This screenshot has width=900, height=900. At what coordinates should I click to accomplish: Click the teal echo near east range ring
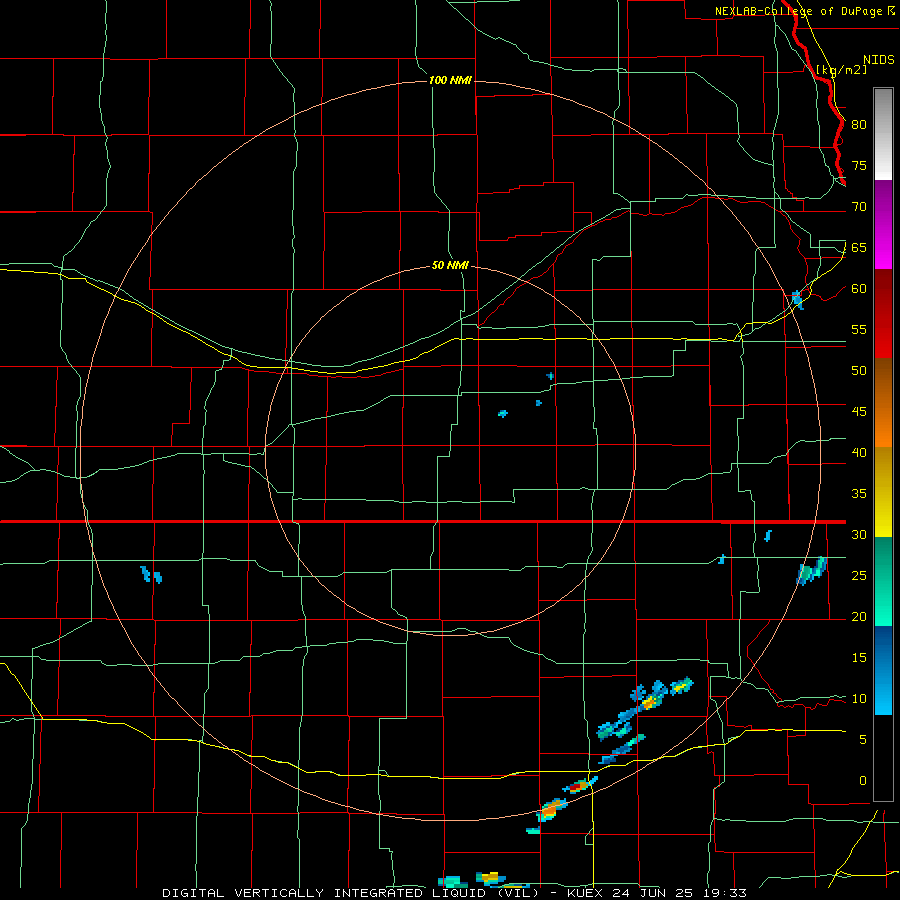(x=812, y=571)
